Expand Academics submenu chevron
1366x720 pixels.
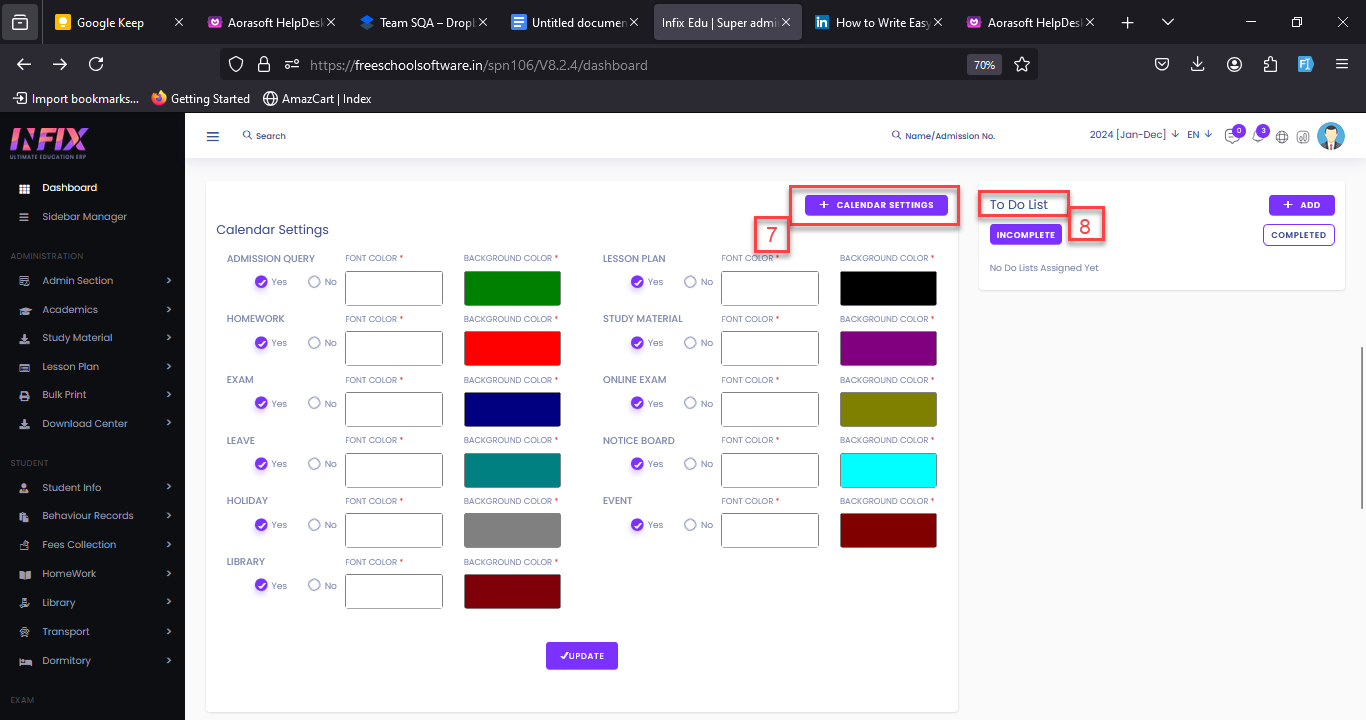[169, 310]
